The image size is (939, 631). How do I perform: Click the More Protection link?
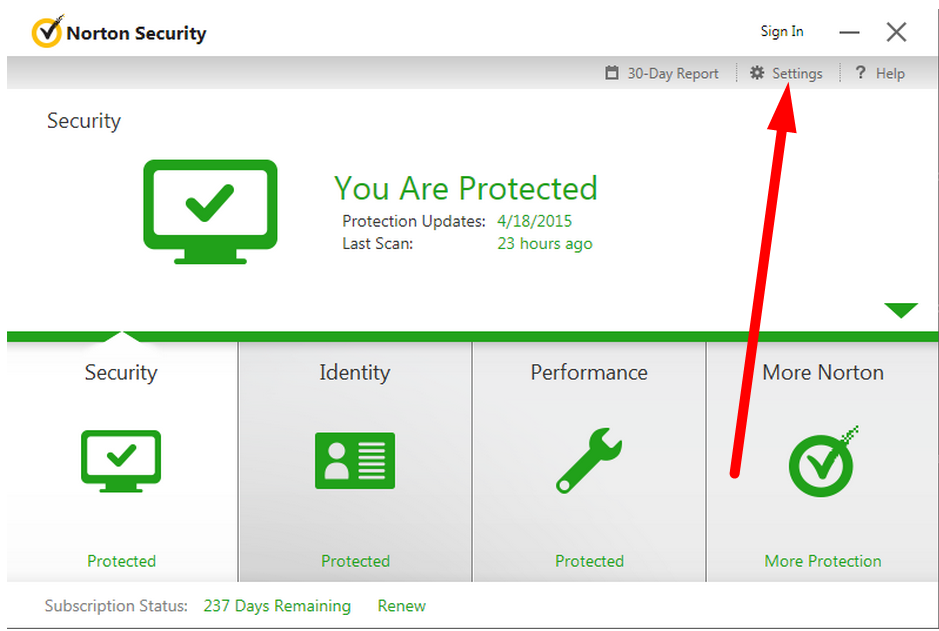823,561
